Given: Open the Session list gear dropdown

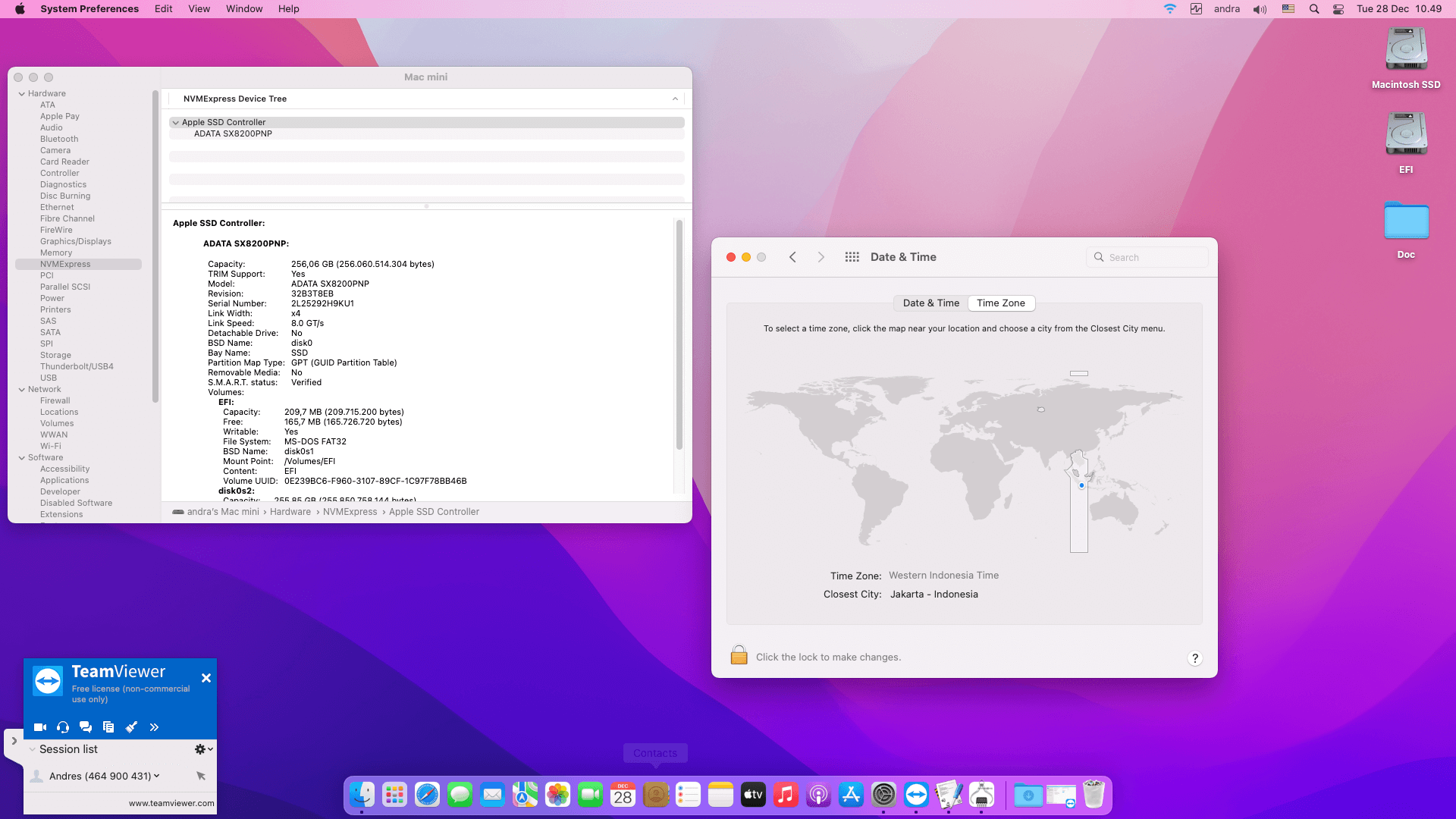Looking at the screenshot, I should tap(203, 749).
